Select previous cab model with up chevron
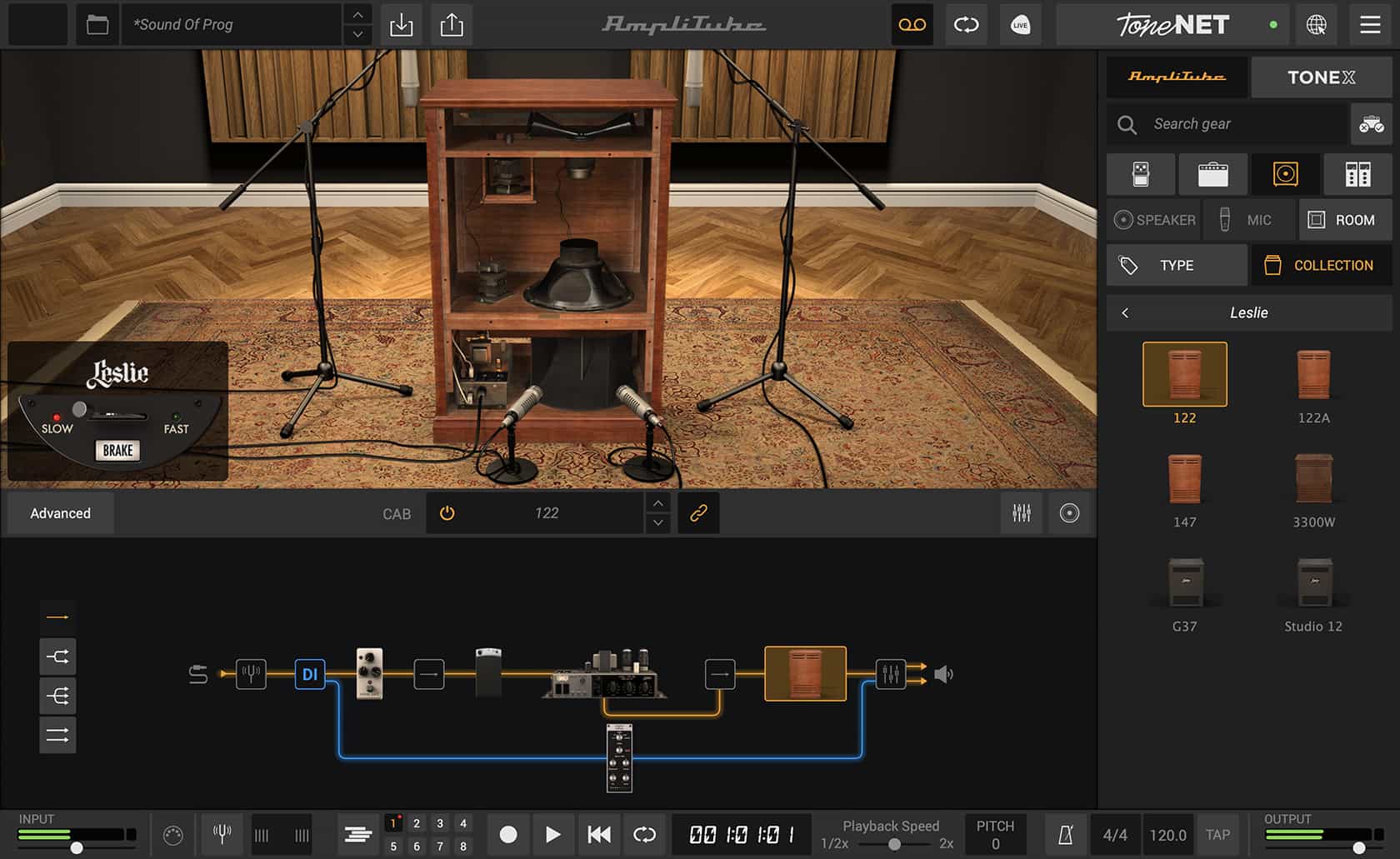This screenshot has width=1400, height=859. coord(658,503)
